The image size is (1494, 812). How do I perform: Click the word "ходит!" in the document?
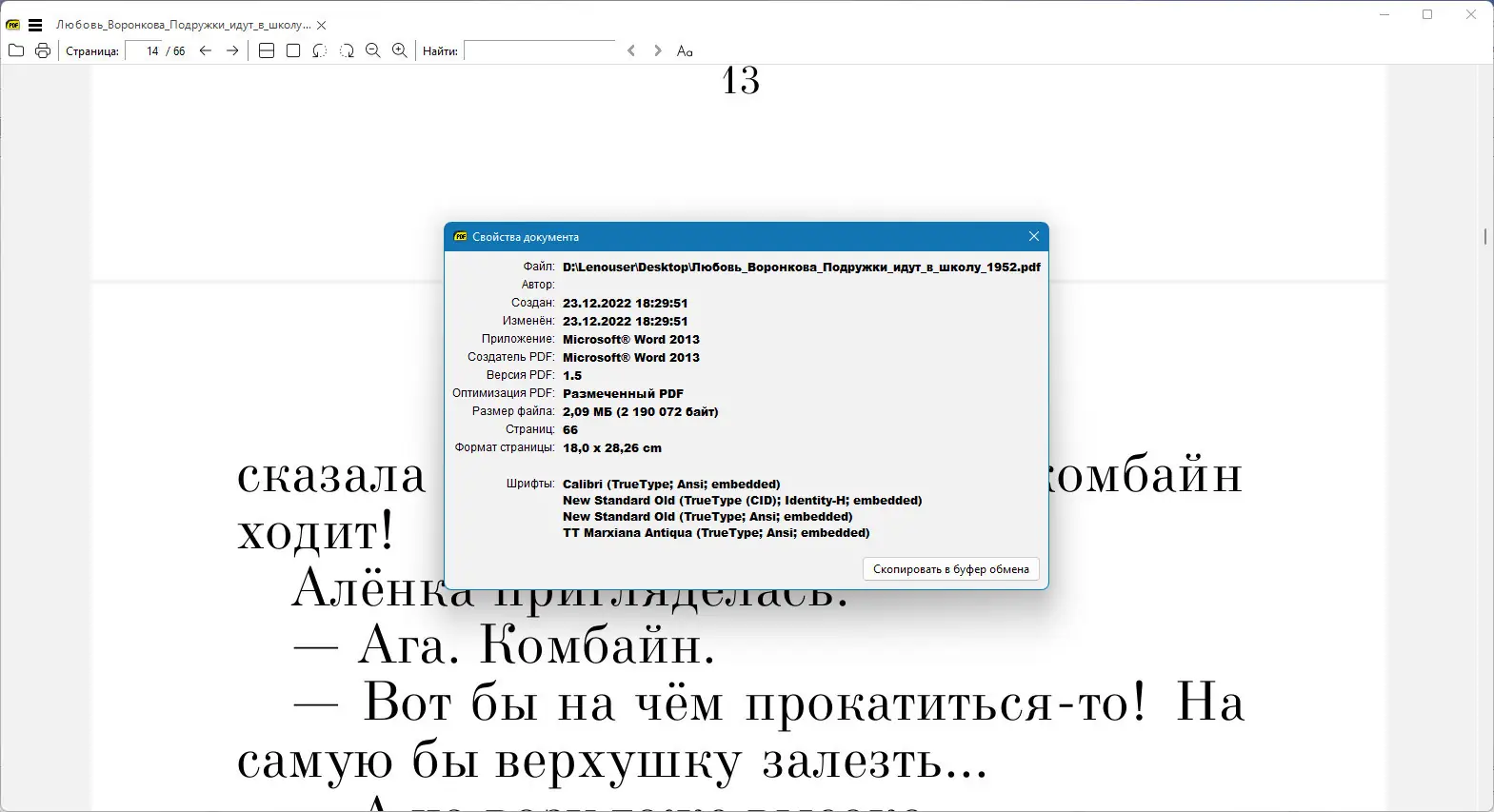click(315, 532)
